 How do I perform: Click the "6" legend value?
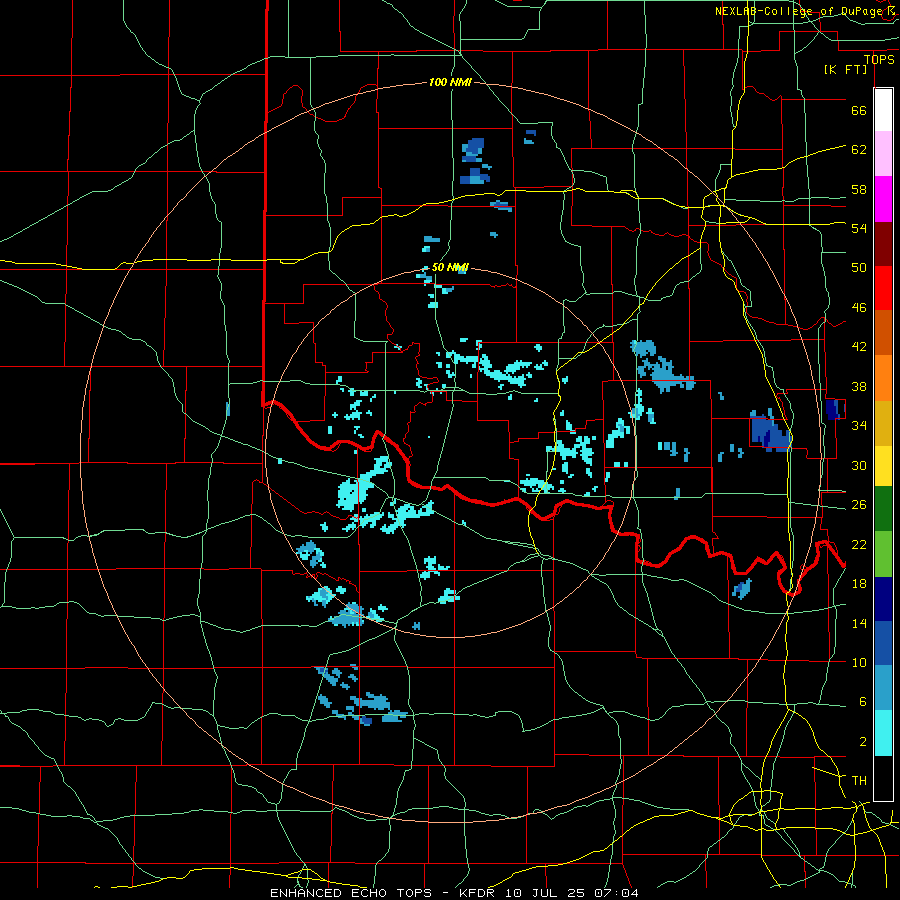863,701
